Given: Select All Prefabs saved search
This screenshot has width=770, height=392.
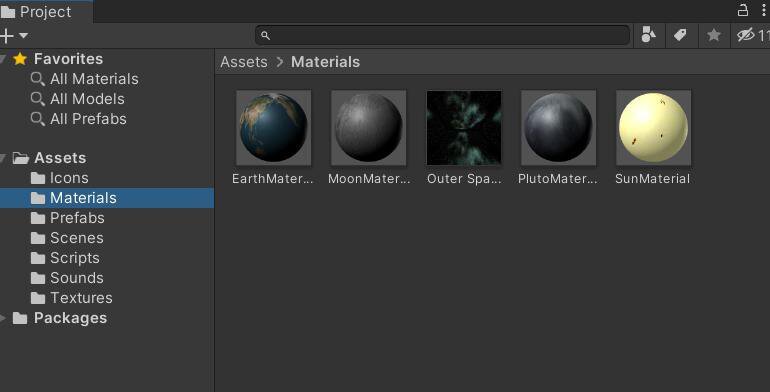Looking at the screenshot, I should click(88, 119).
